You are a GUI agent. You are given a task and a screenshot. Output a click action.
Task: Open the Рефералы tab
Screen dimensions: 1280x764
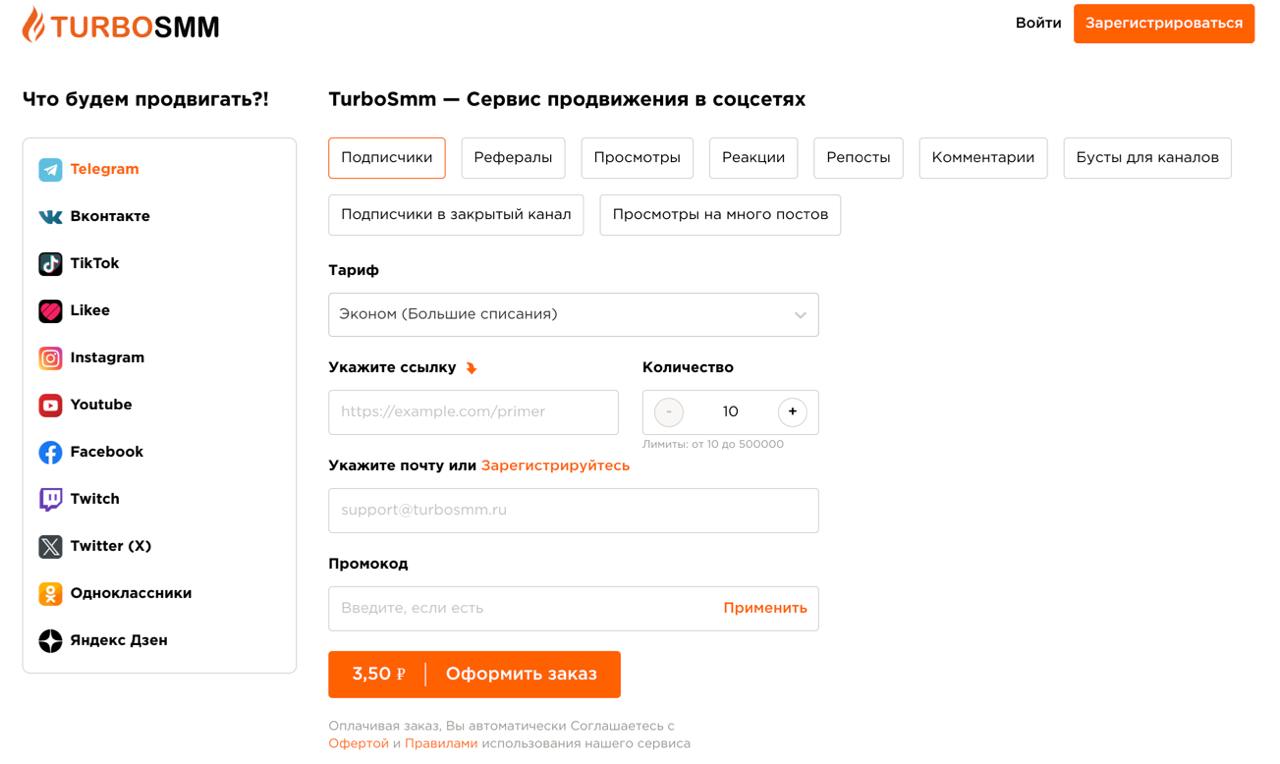[513, 158]
